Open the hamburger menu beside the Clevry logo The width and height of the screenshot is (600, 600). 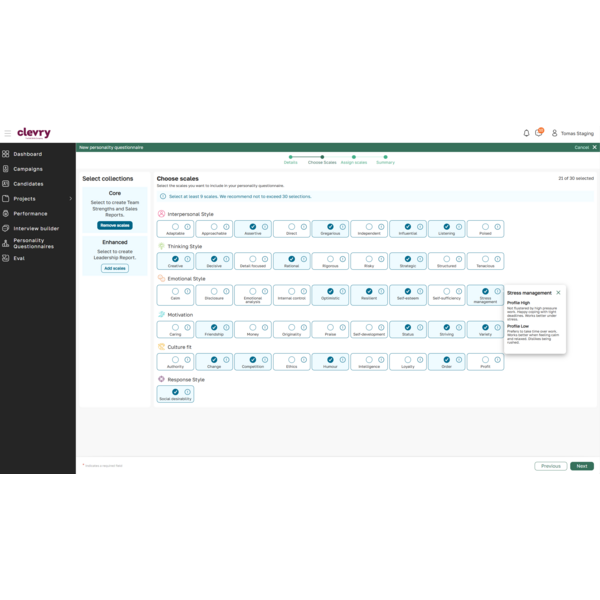tap(8, 133)
